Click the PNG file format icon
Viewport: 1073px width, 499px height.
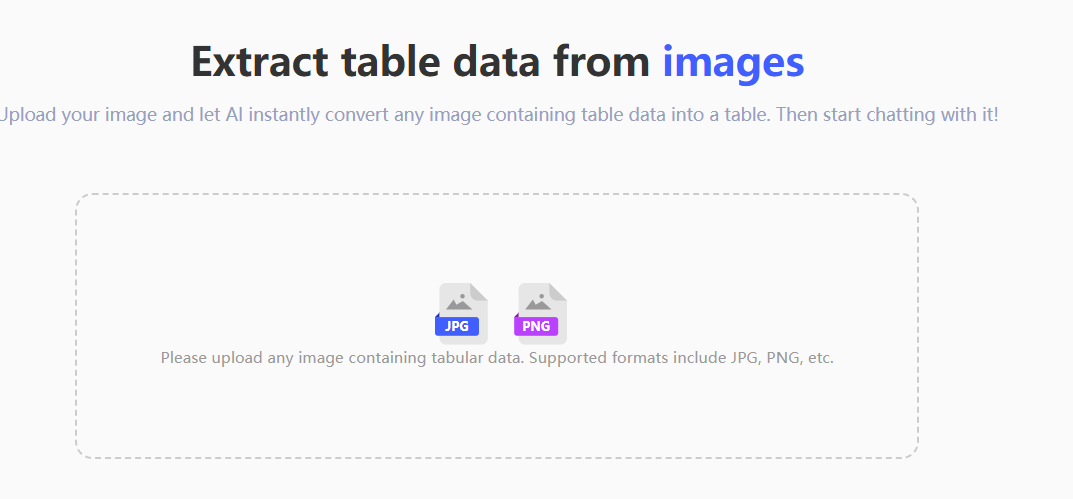tap(542, 311)
